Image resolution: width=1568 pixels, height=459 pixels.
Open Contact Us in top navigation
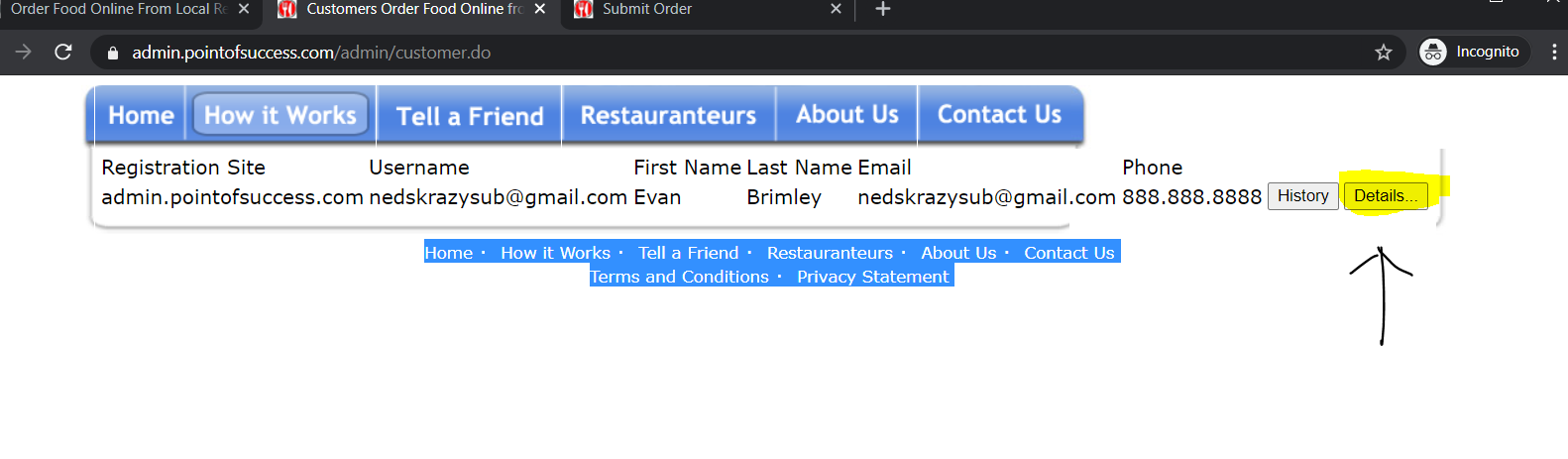[x=999, y=115]
